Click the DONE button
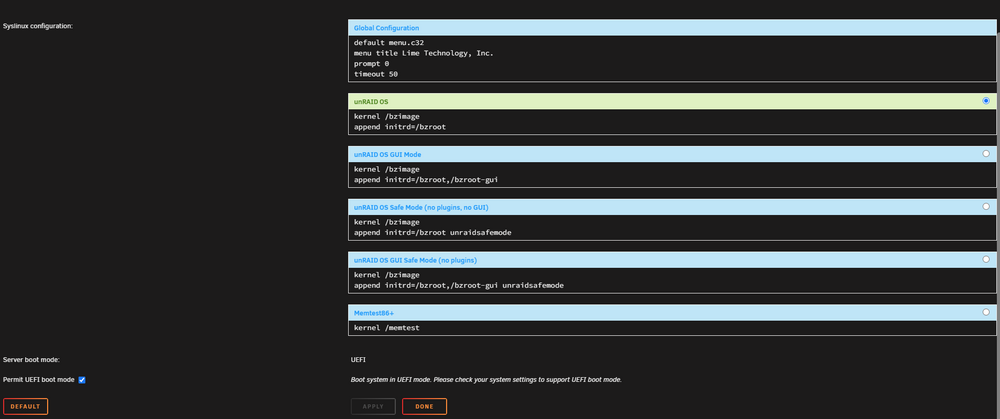 click(424, 406)
